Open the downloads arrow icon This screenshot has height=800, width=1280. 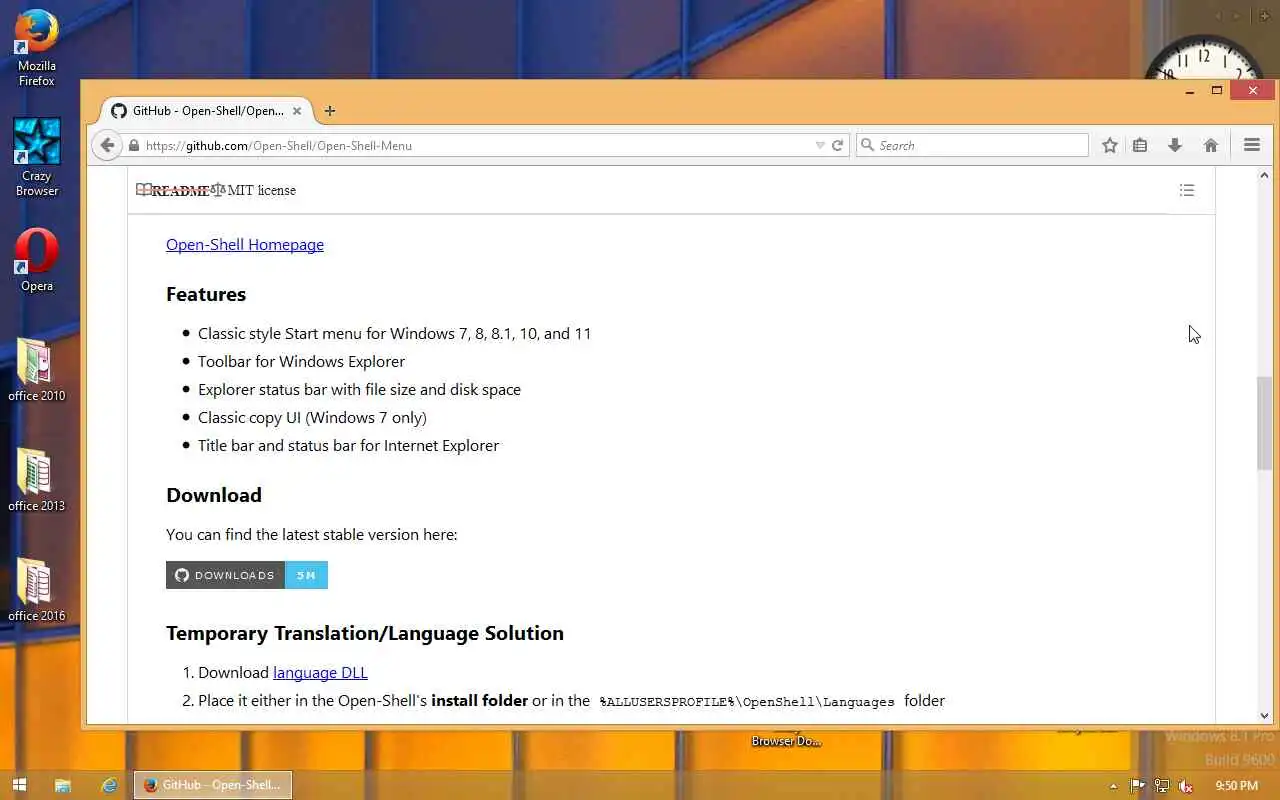[x=1175, y=145]
